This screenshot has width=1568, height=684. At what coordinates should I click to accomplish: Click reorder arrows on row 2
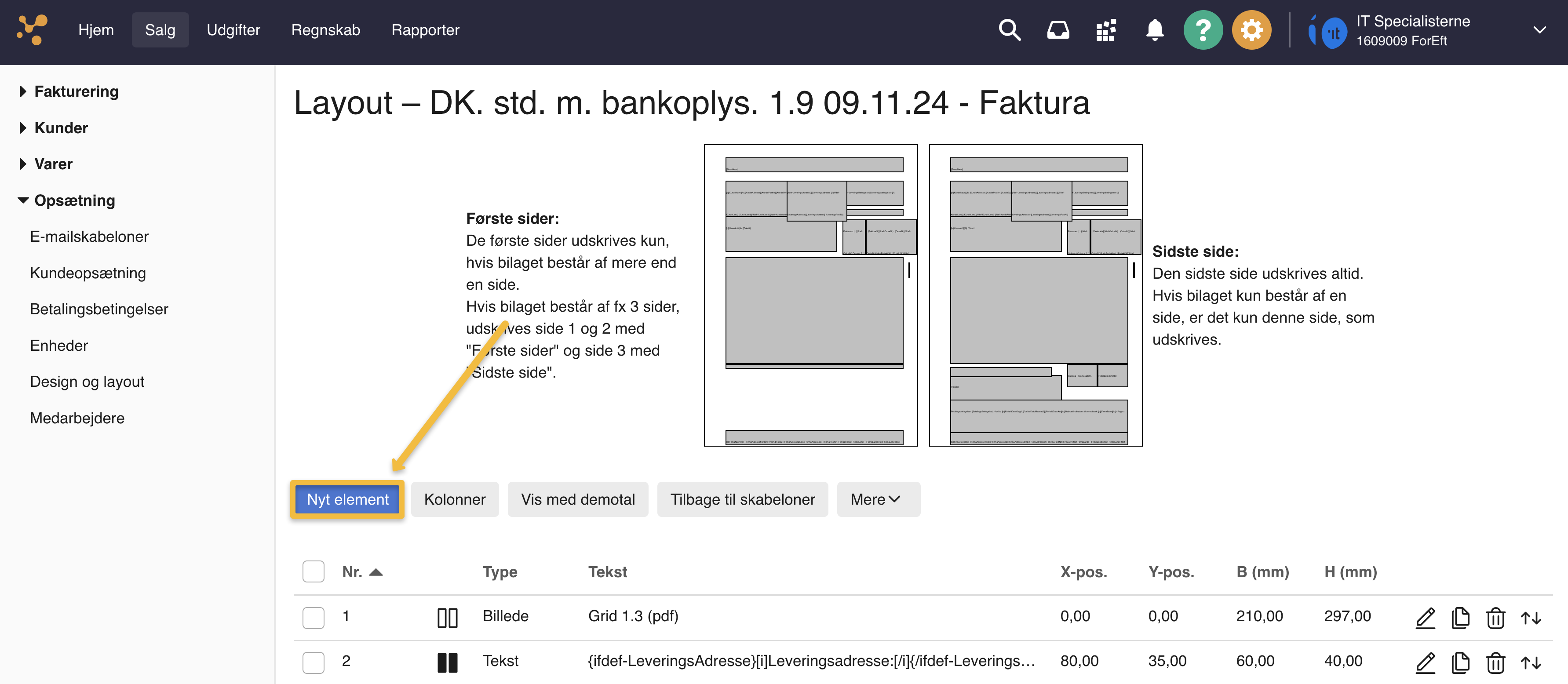(1531, 662)
